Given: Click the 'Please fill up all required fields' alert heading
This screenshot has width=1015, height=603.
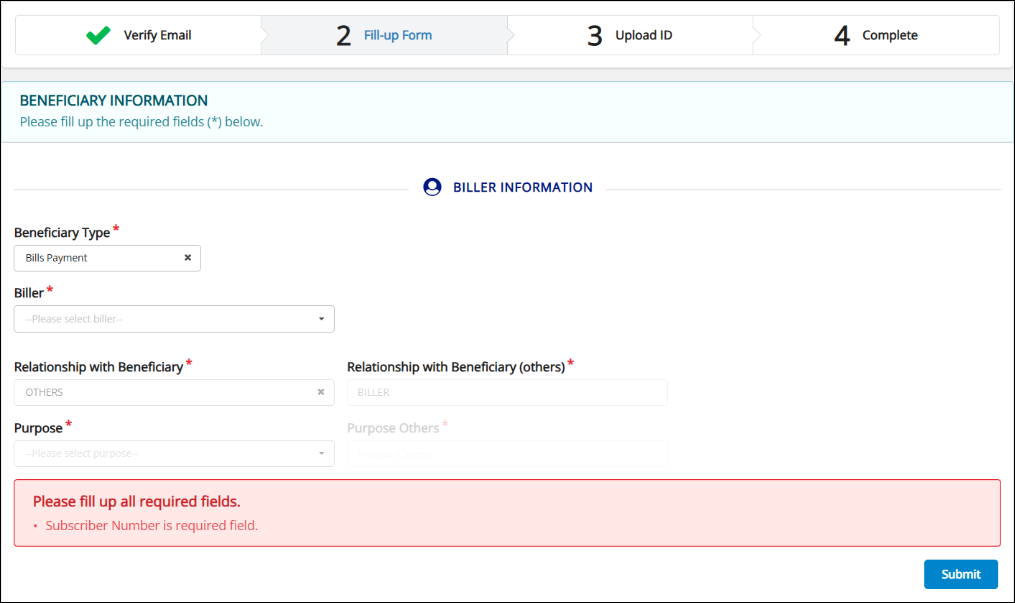Looking at the screenshot, I should pos(136,501).
